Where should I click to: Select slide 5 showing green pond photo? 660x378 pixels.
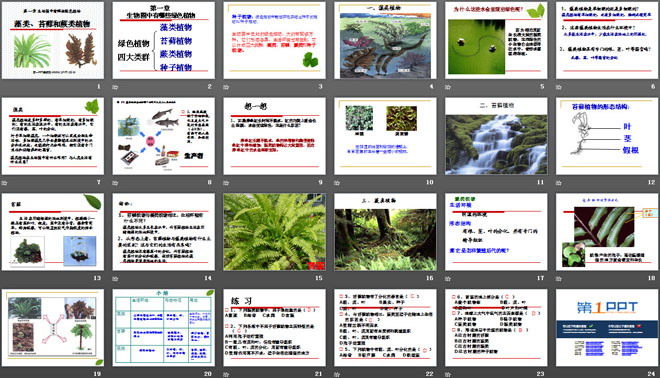[496, 40]
